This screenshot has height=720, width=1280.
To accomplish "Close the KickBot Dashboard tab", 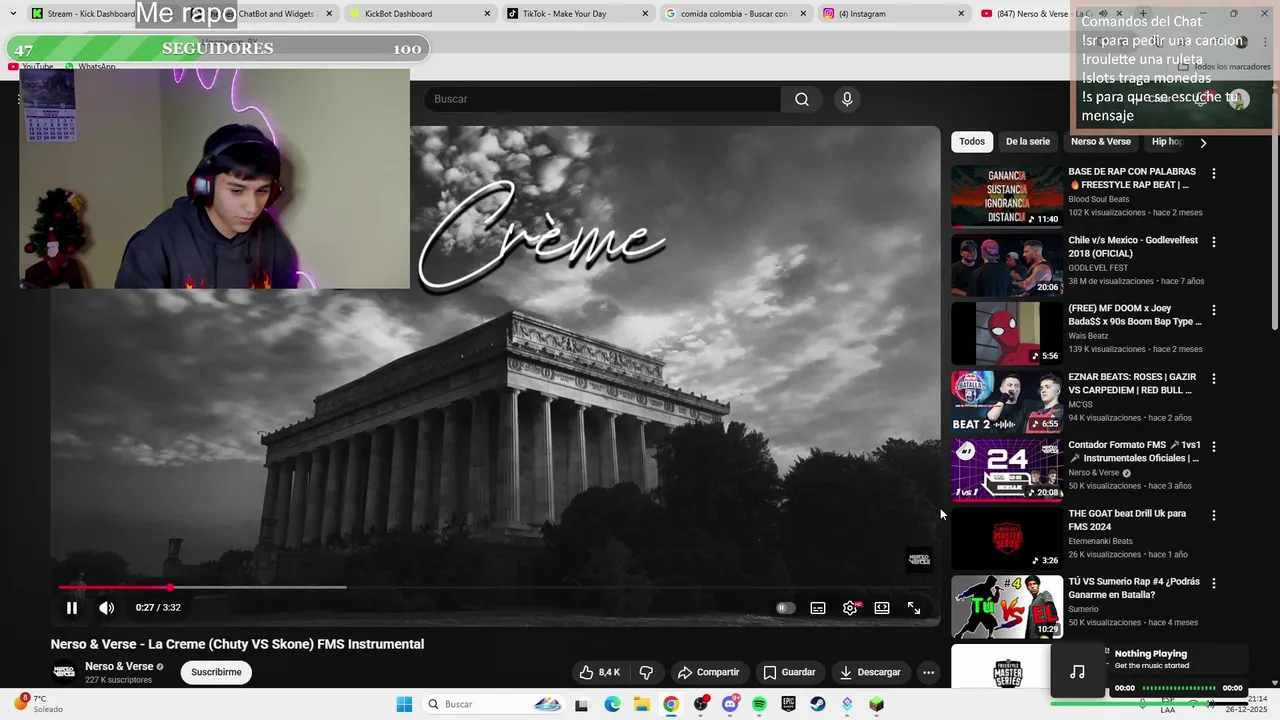I will point(487,14).
